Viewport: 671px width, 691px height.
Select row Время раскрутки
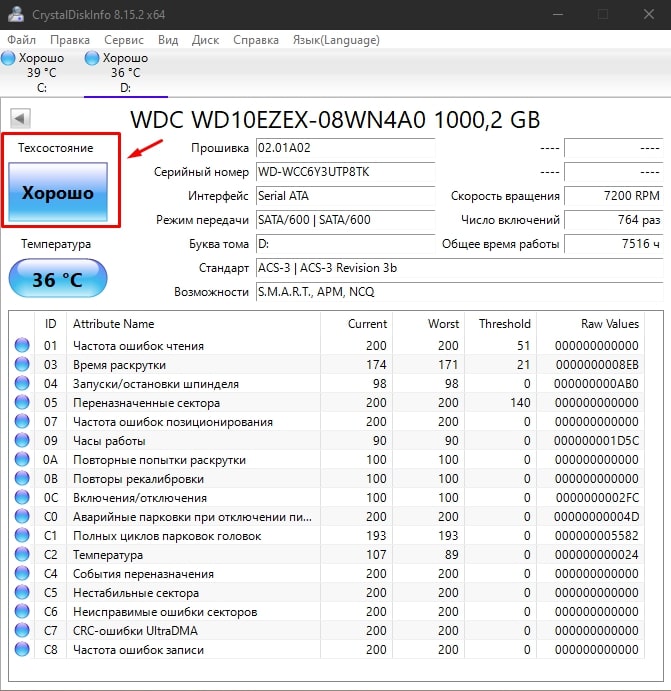326,364
